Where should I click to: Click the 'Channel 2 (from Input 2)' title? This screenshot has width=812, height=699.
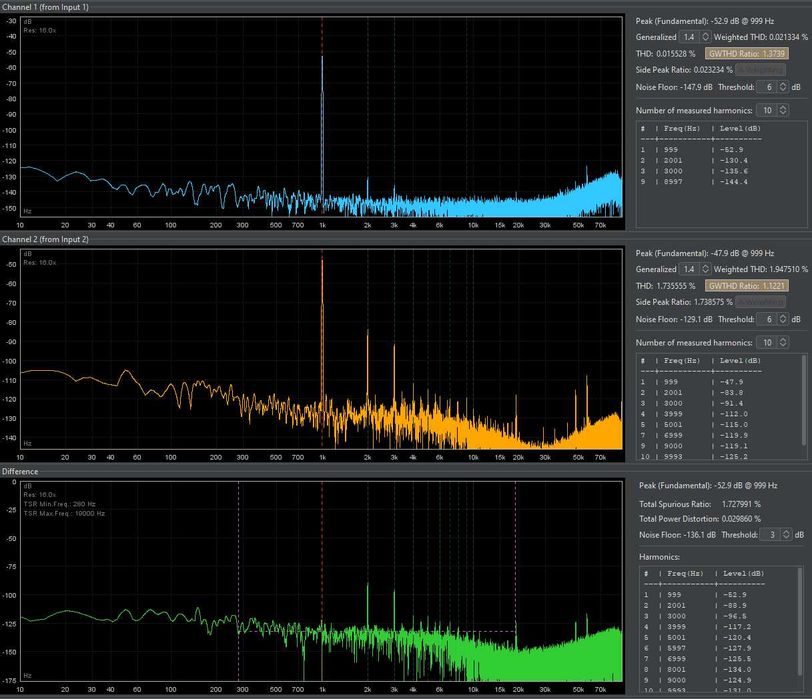(45, 239)
